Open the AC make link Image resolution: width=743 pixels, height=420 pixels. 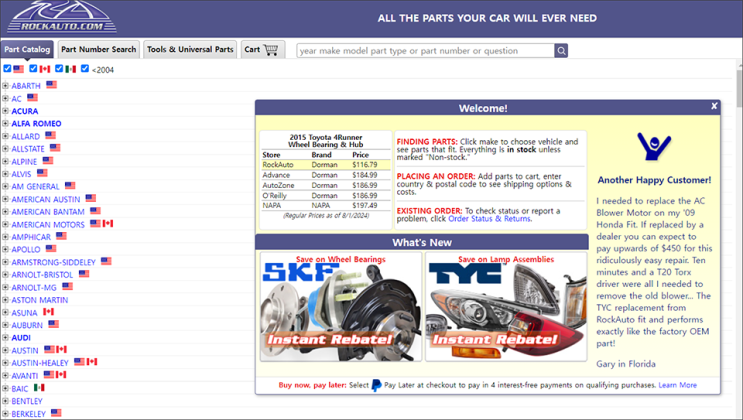click(17, 99)
